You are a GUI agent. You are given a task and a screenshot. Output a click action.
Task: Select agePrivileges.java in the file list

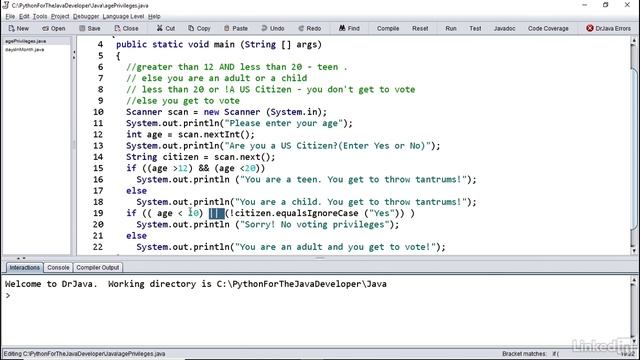click(25, 41)
